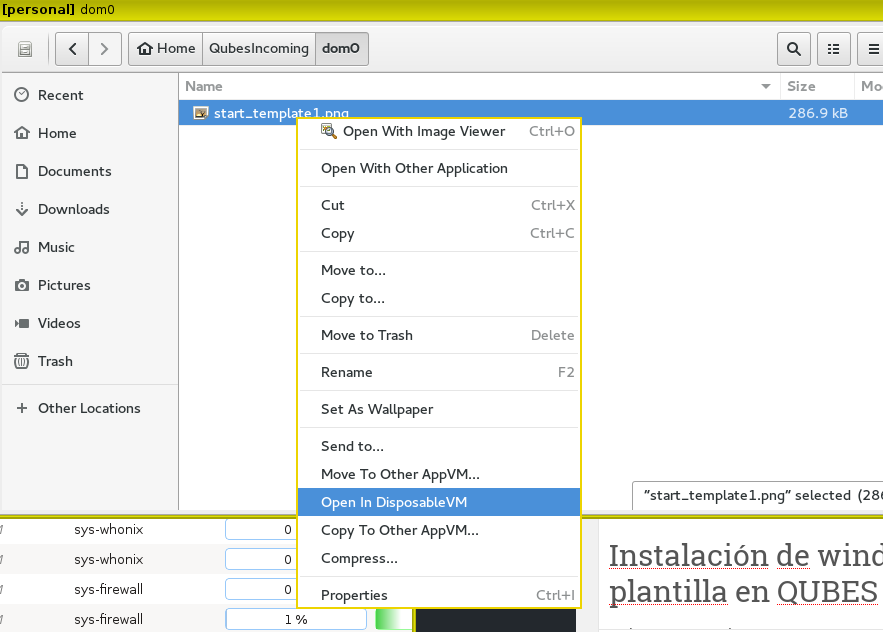Go to Downloads in the sidebar
883x632 pixels.
[x=73, y=209]
